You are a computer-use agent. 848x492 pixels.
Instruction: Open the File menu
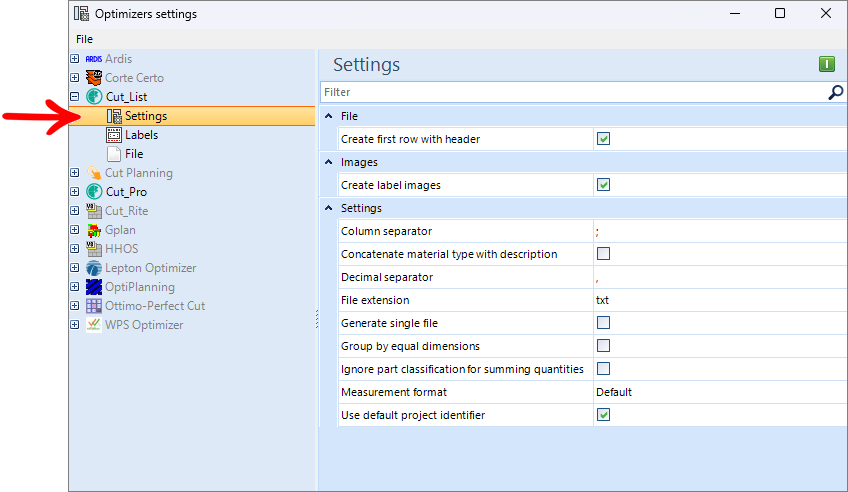pos(84,39)
